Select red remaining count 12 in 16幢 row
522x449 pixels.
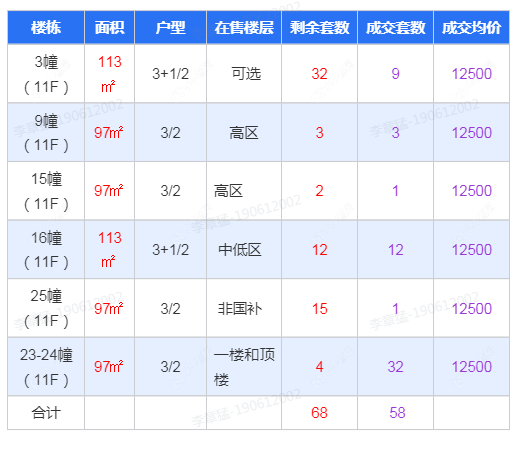(319, 250)
